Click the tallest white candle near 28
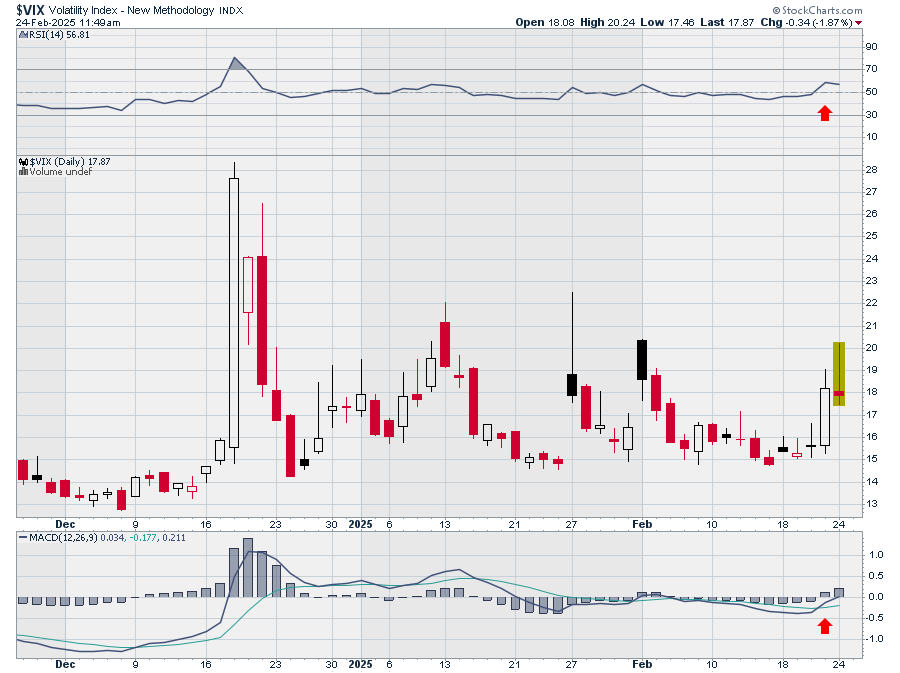This screenshot has width=900, height=673. tap(234, 312)
